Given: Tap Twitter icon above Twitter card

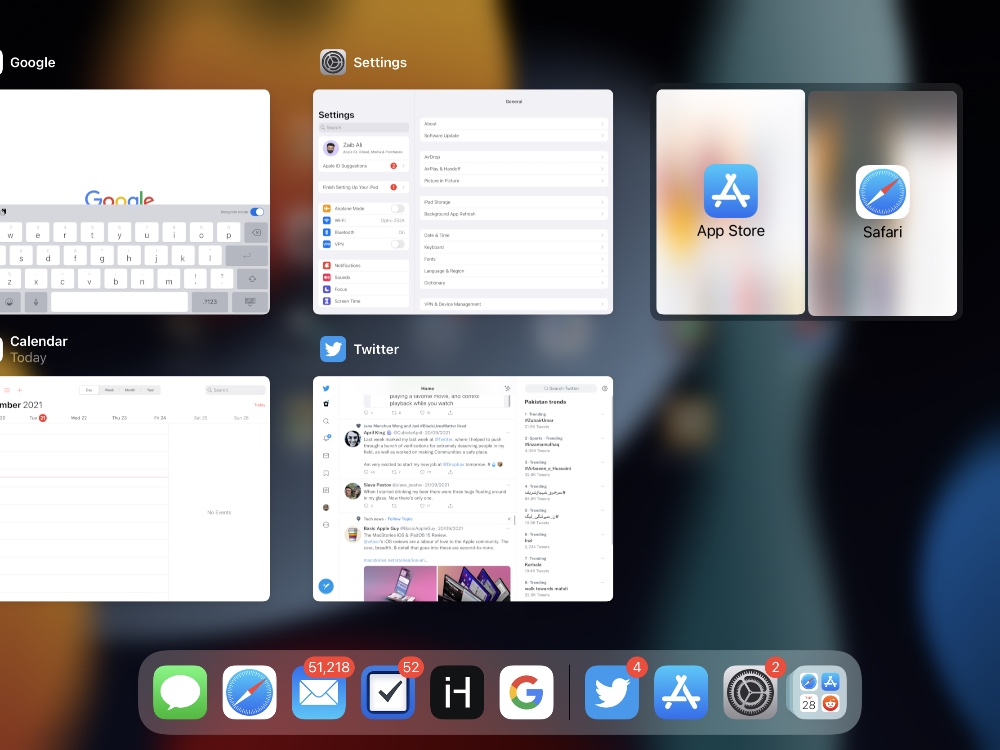Looking at the screenshot, I should click(x=333, y=349).
